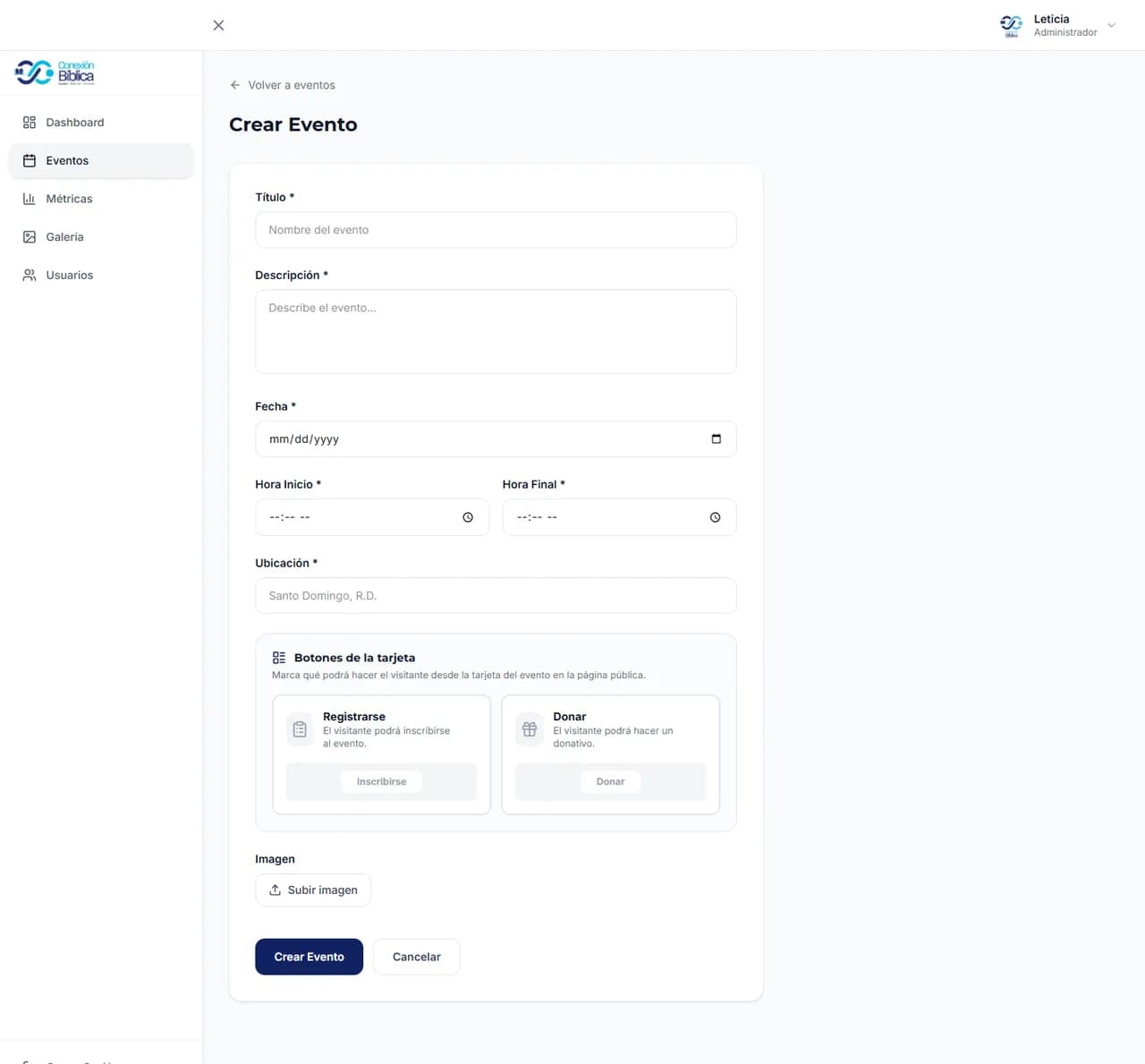The width and height of the screenshot is (1145, 1064).
Task: Click the Conexión Bíblica logo in the sidebar
Action: pyautogui.click(x=55, y=72)
